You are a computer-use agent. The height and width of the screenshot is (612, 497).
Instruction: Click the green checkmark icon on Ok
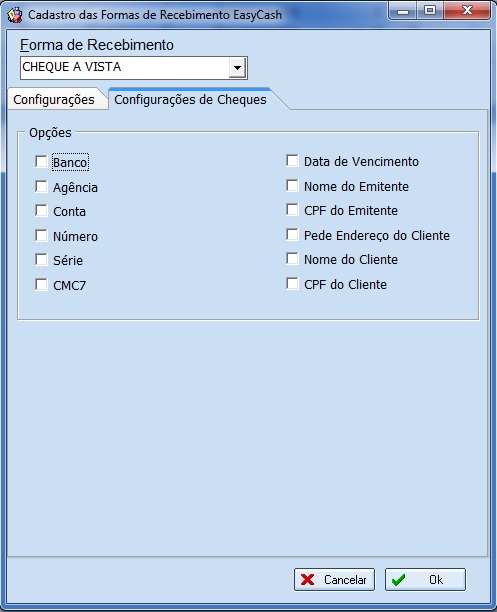pos(399,580)
